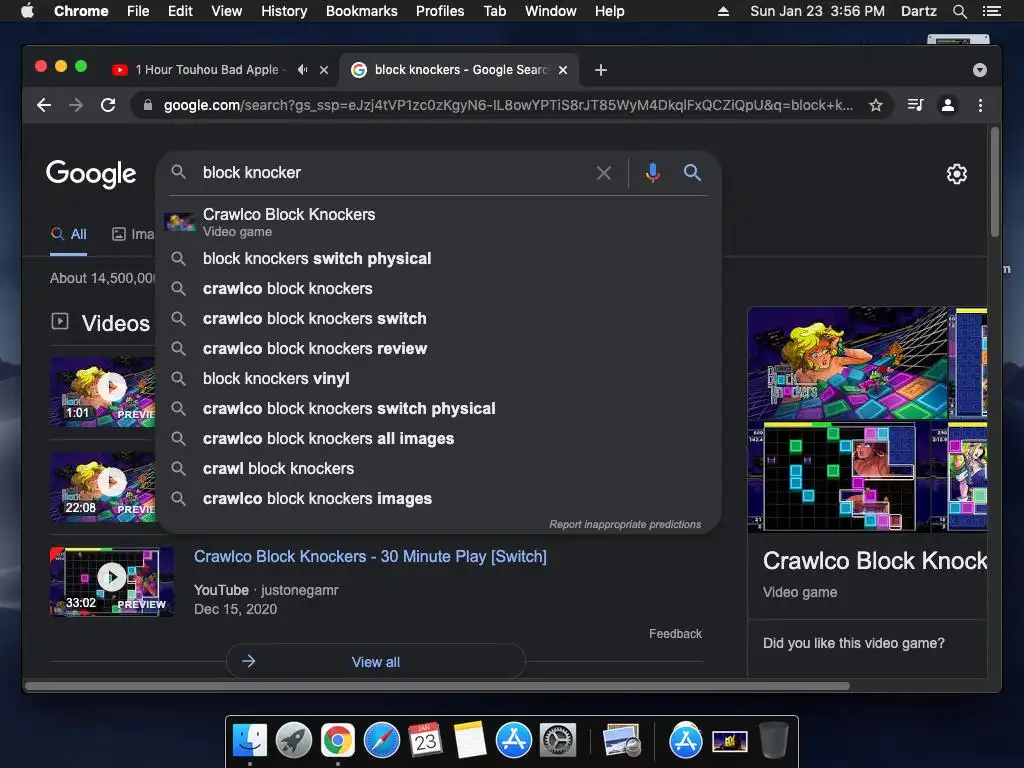This screenshot has height=768, width=1024.
Task: Submit search with the blue magnifier icon
Action: pyautogui.click(x=692, y=172)
